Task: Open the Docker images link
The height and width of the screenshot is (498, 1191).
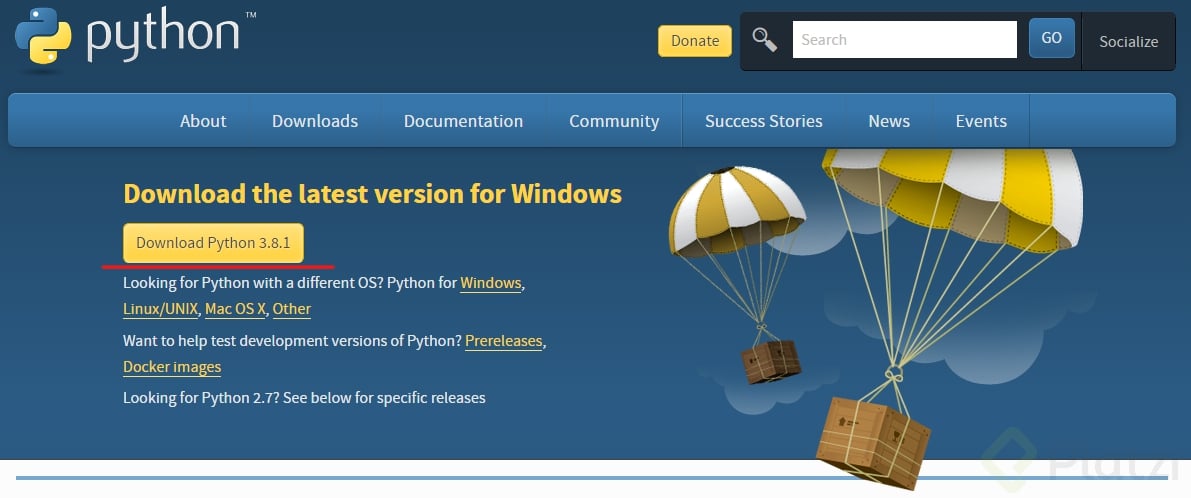Action: point(172,367)
